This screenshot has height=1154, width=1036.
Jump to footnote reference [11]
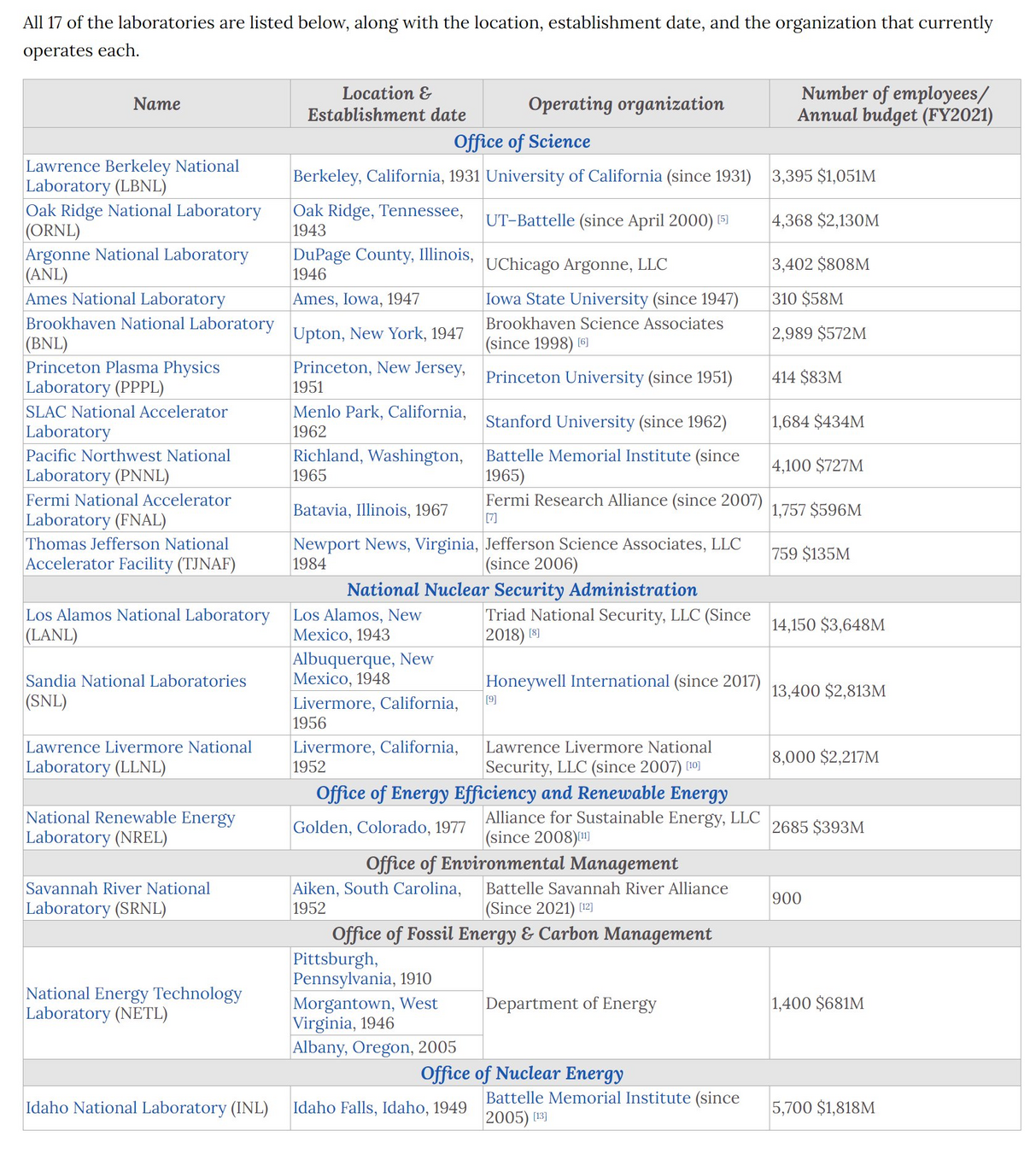[584, 835]
